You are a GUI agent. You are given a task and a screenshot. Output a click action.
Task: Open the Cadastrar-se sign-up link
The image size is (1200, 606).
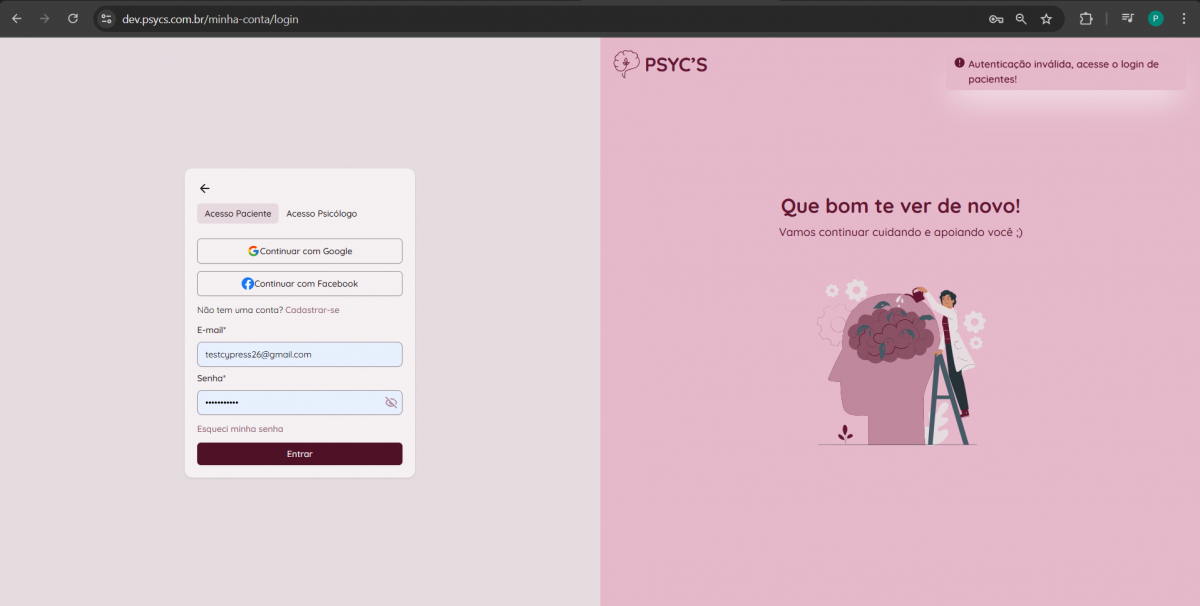tap(312, 310)
